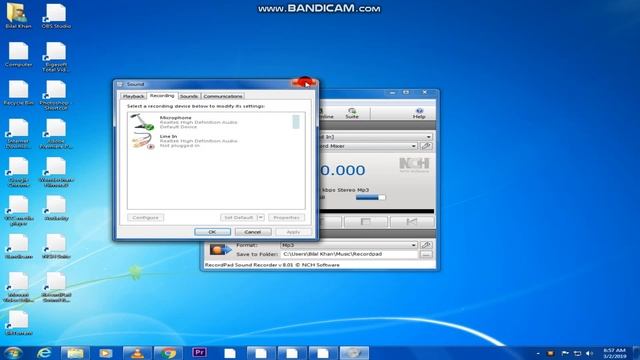Select the Photoshop Shortcut desktop icon
The image size is (640, 360).
click(x=56, y=96)
